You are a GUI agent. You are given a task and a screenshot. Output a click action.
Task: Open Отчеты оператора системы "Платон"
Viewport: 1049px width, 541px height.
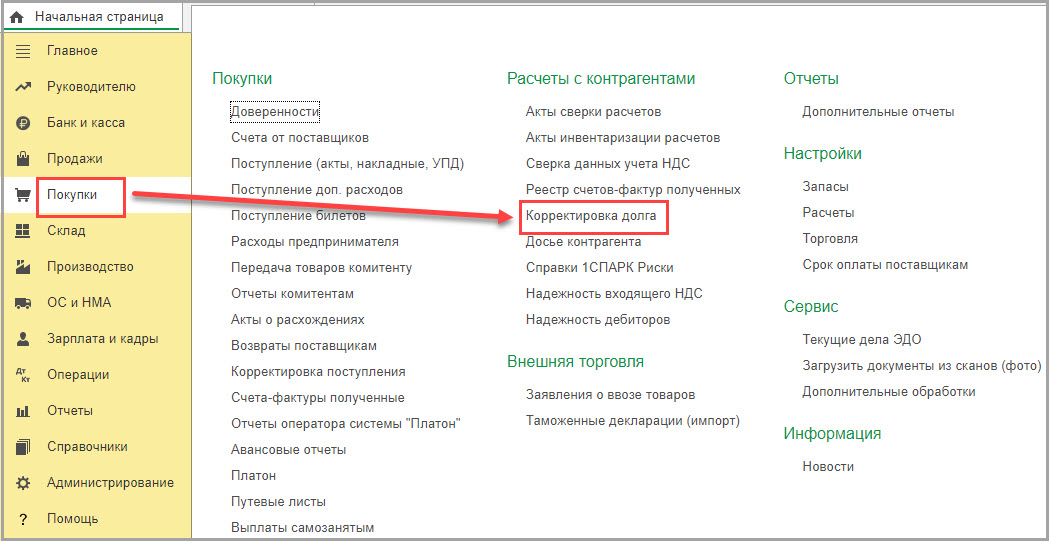point(346,424)
